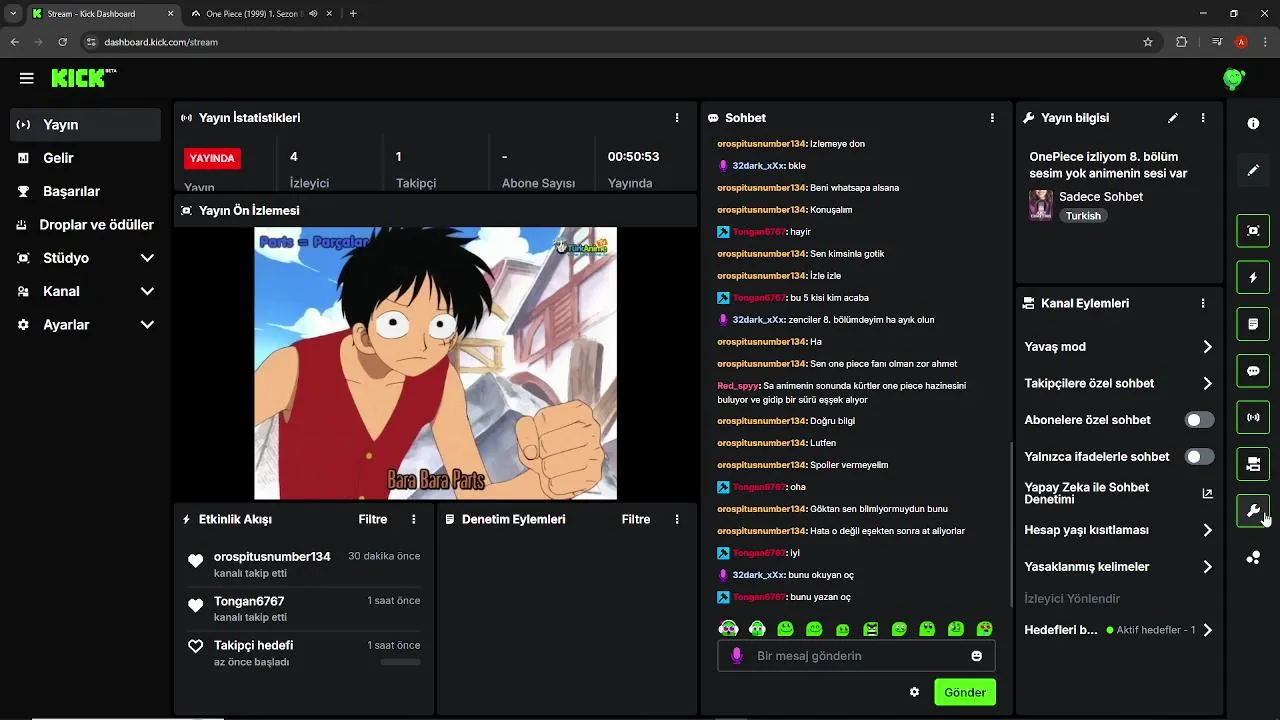Go to Başarılar in the left sidebar
This screenshot has height=720, width=1280.
[x=85, y=191]
